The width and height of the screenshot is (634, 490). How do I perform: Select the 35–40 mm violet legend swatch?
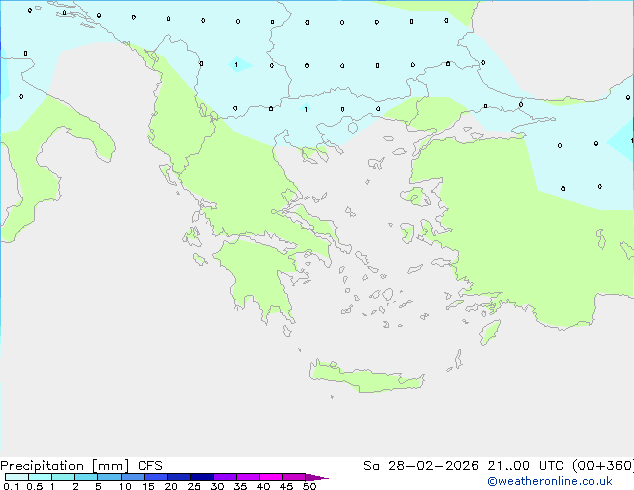pos(248,477)
